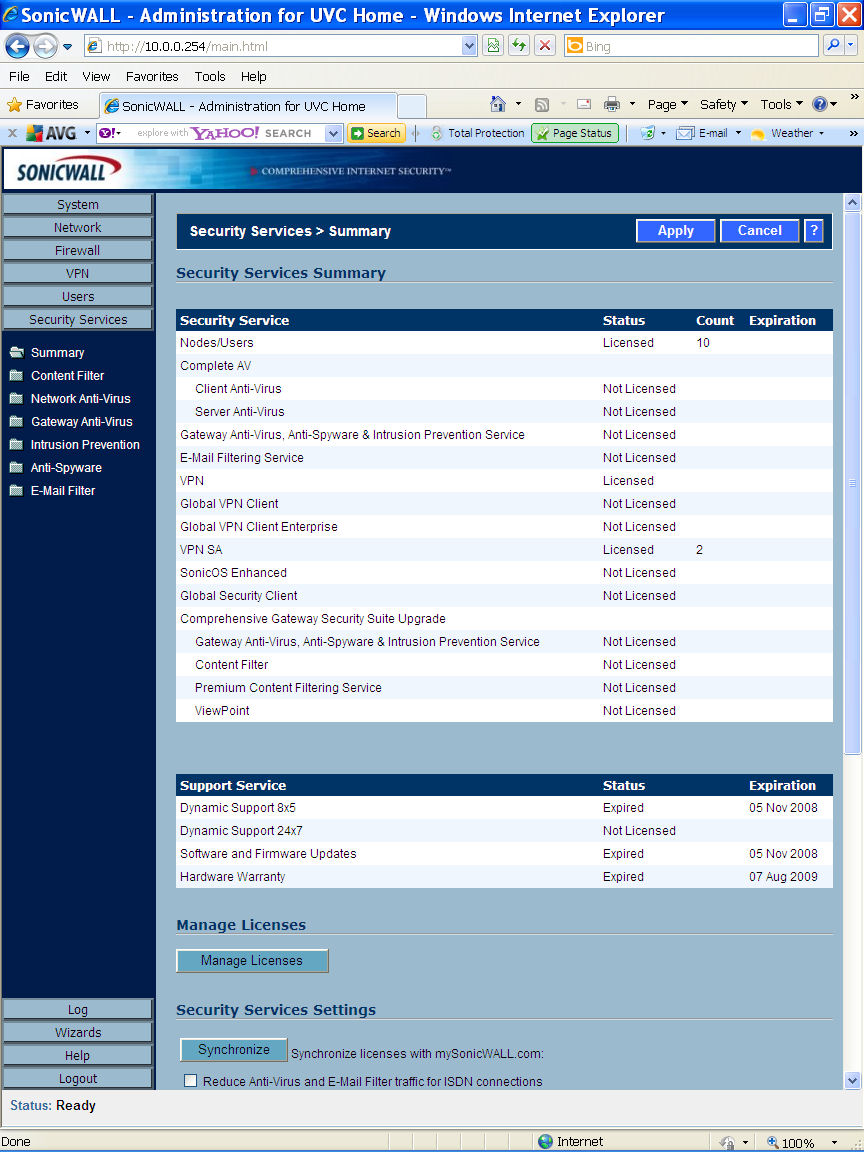Select the 'Hardware Warranty' row text
Viewport: 864px width, 1152px height.
click(232, 876)
